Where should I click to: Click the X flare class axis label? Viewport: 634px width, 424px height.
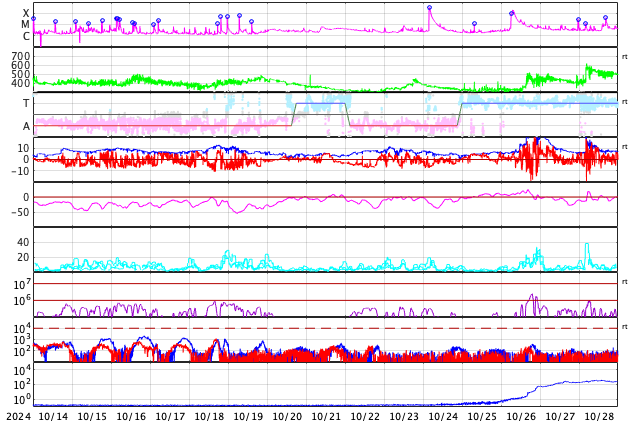click(26, 13)
